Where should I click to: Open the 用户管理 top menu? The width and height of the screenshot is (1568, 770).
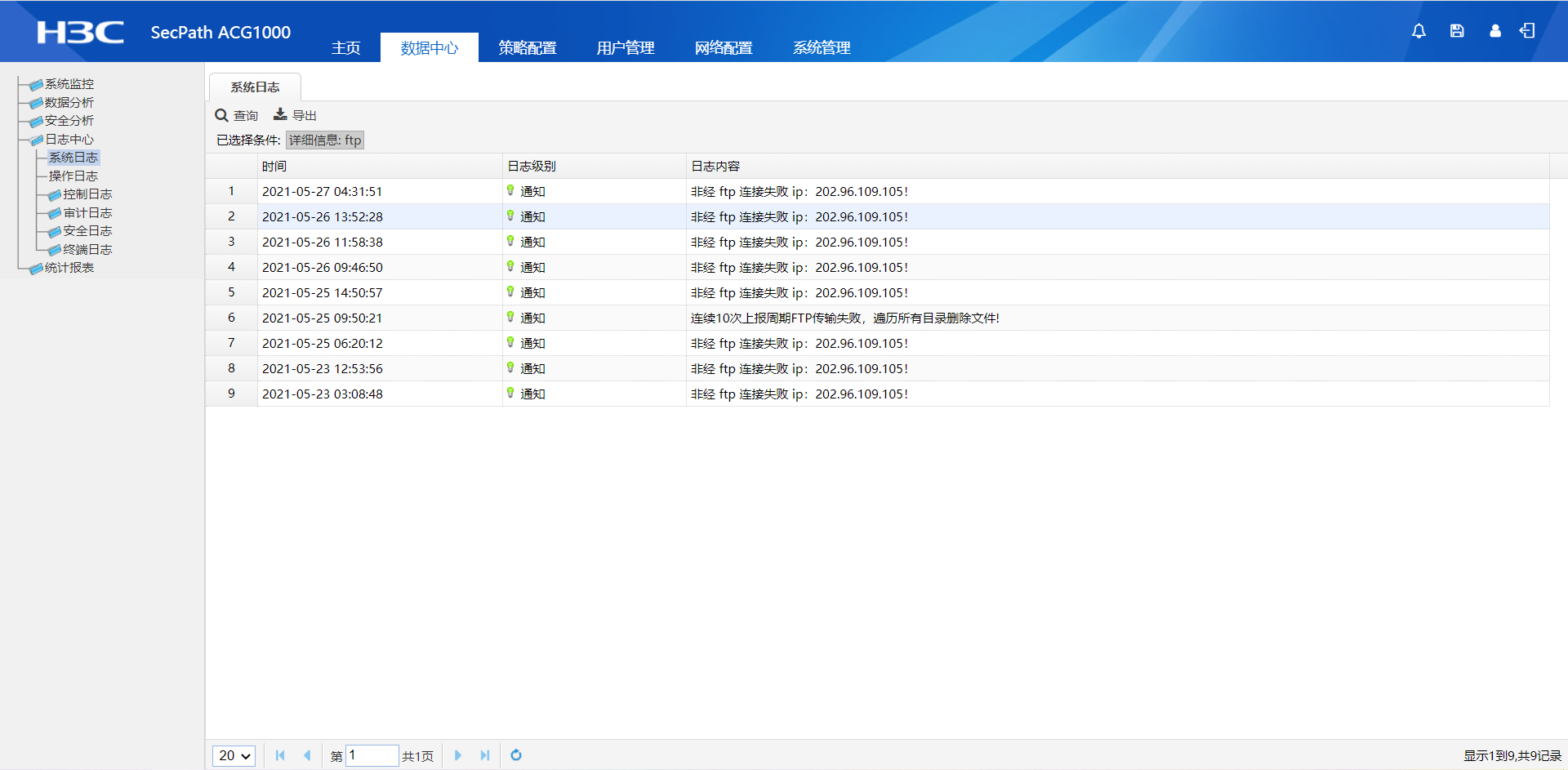pyautogui.click(x=626, y=48)
